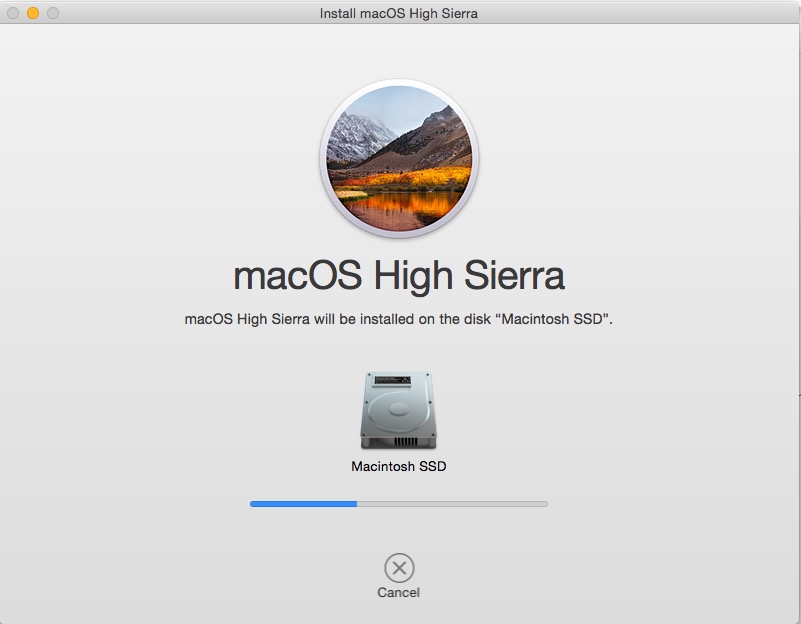Viewport: 801px width, 624px height.
Task: Click the X symbol inside the Cancel circle
Action: tap(400, 566)
